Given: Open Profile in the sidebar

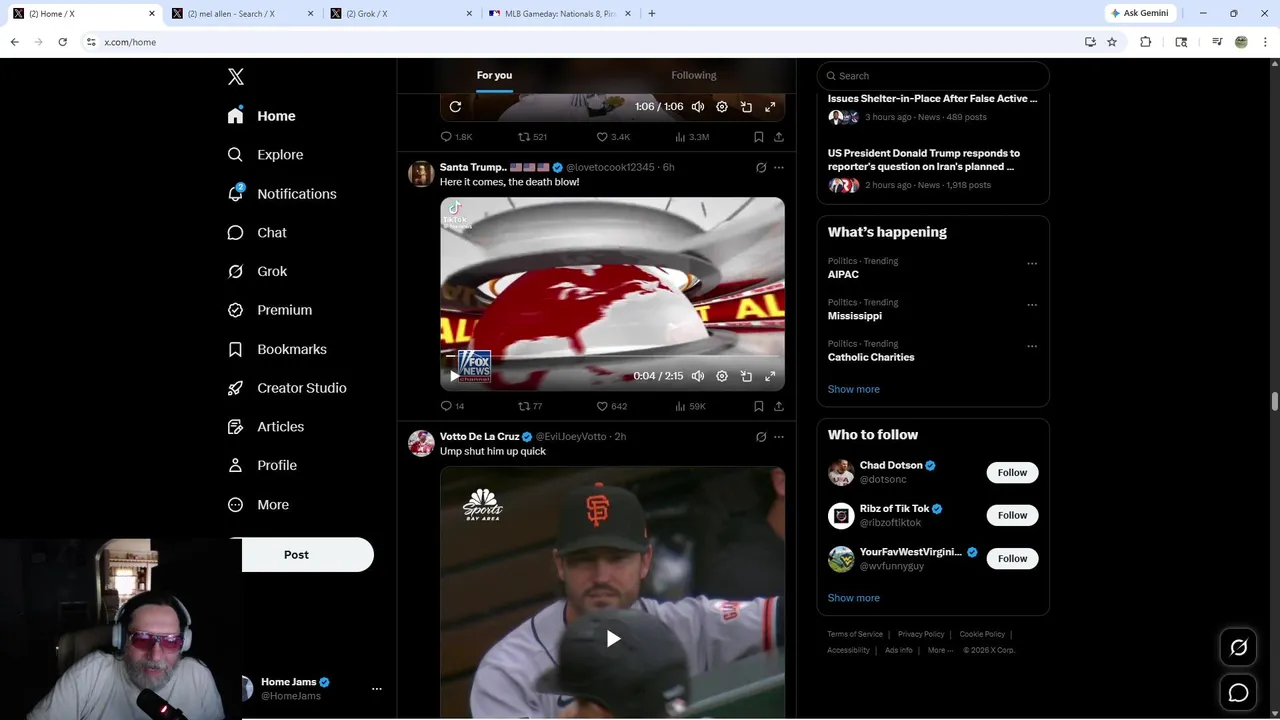Looking at the screenshot, I should coord(262,465).
